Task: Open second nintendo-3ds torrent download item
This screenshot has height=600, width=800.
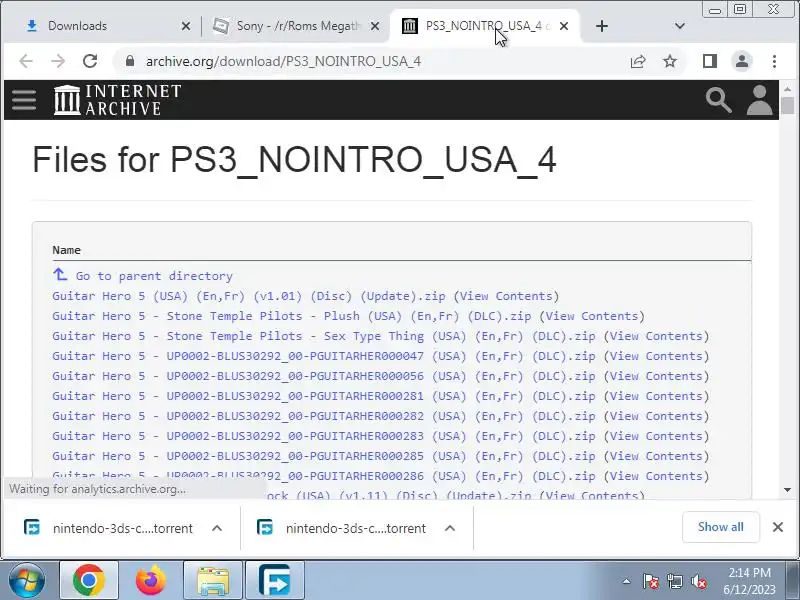Action: tap(341, 528)
